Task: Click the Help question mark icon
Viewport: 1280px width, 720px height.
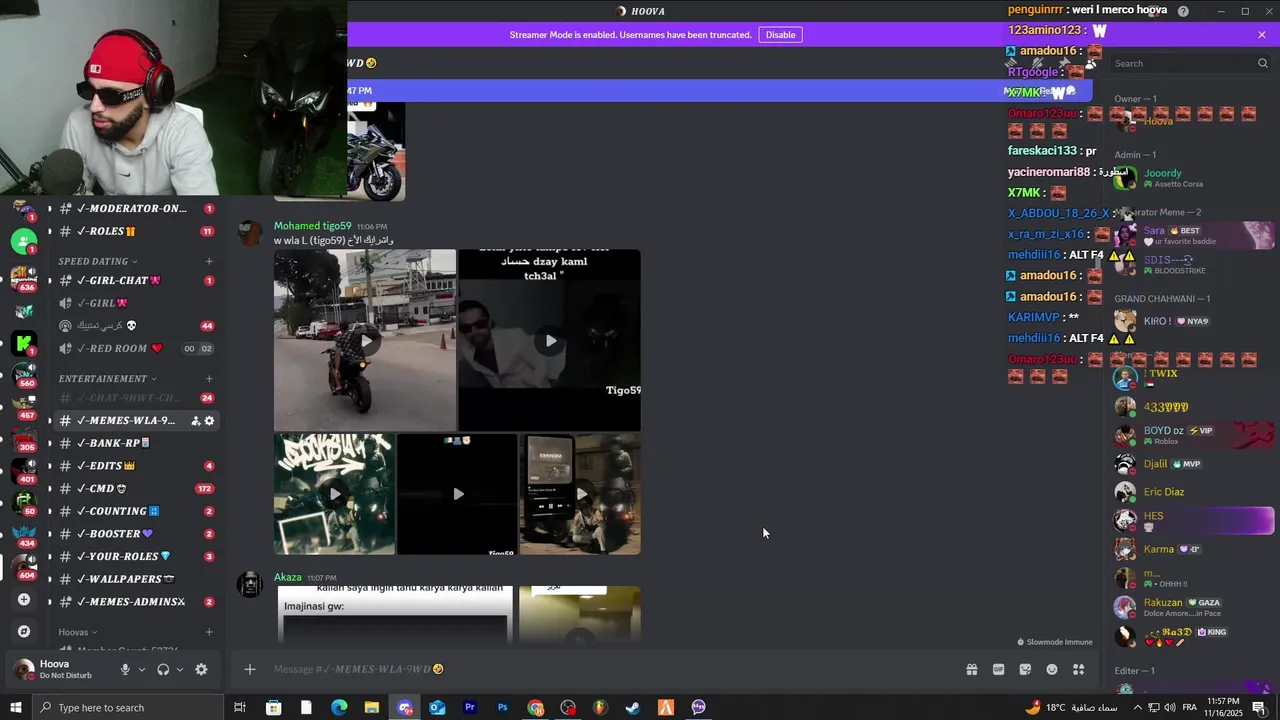Action: click(1183, 11)
